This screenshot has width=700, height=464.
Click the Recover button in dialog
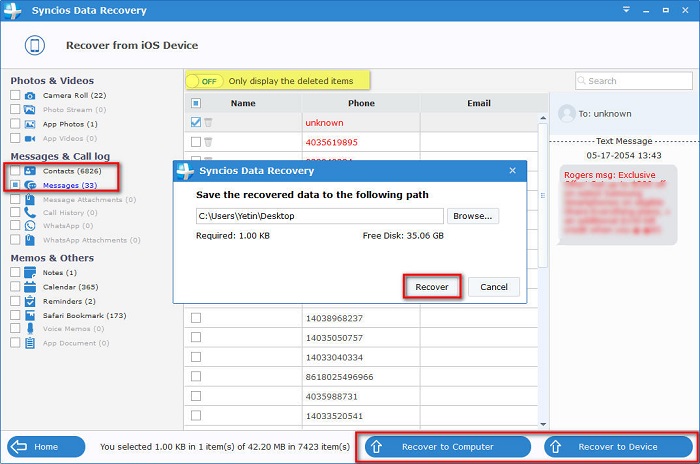432,287
